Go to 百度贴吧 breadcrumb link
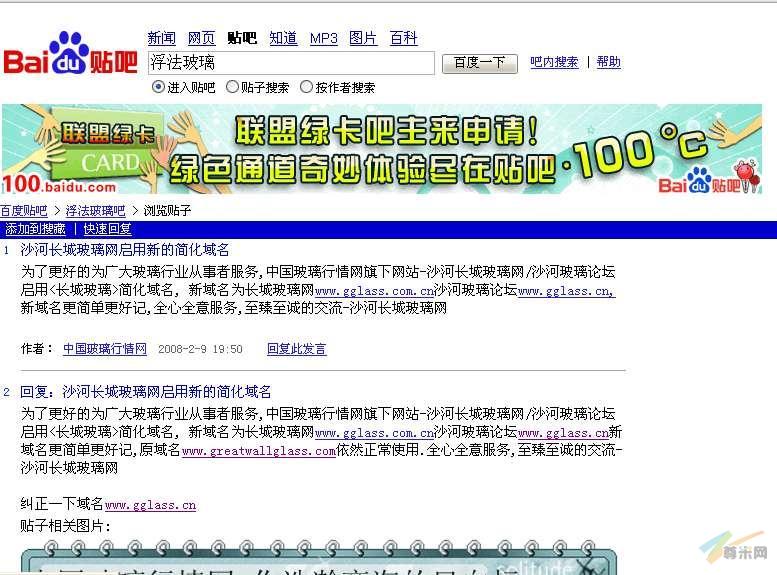This screenshot has width=777, height=575. [24, 211]
